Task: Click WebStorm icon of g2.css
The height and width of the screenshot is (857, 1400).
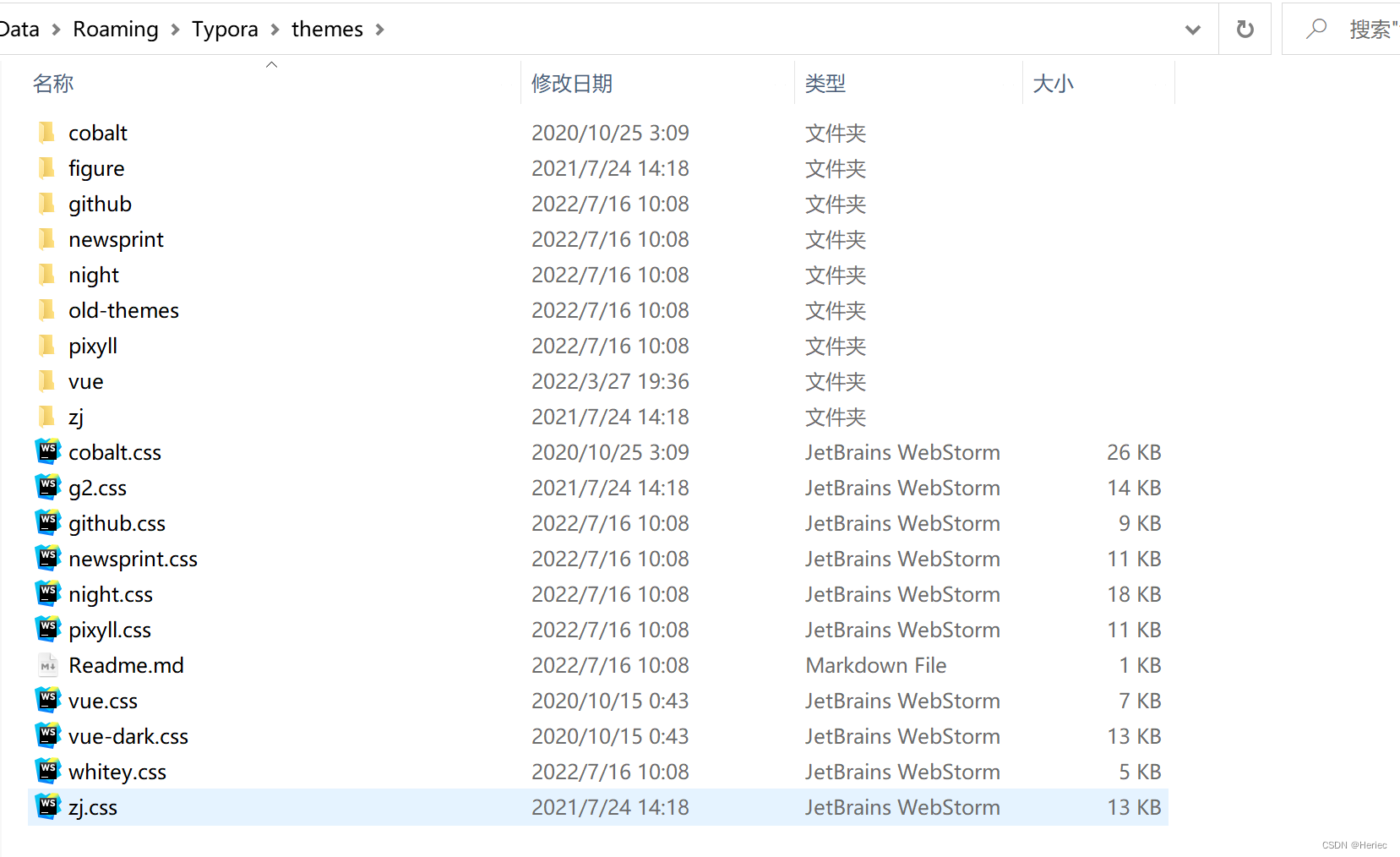Action: click(x=48, y=487)
